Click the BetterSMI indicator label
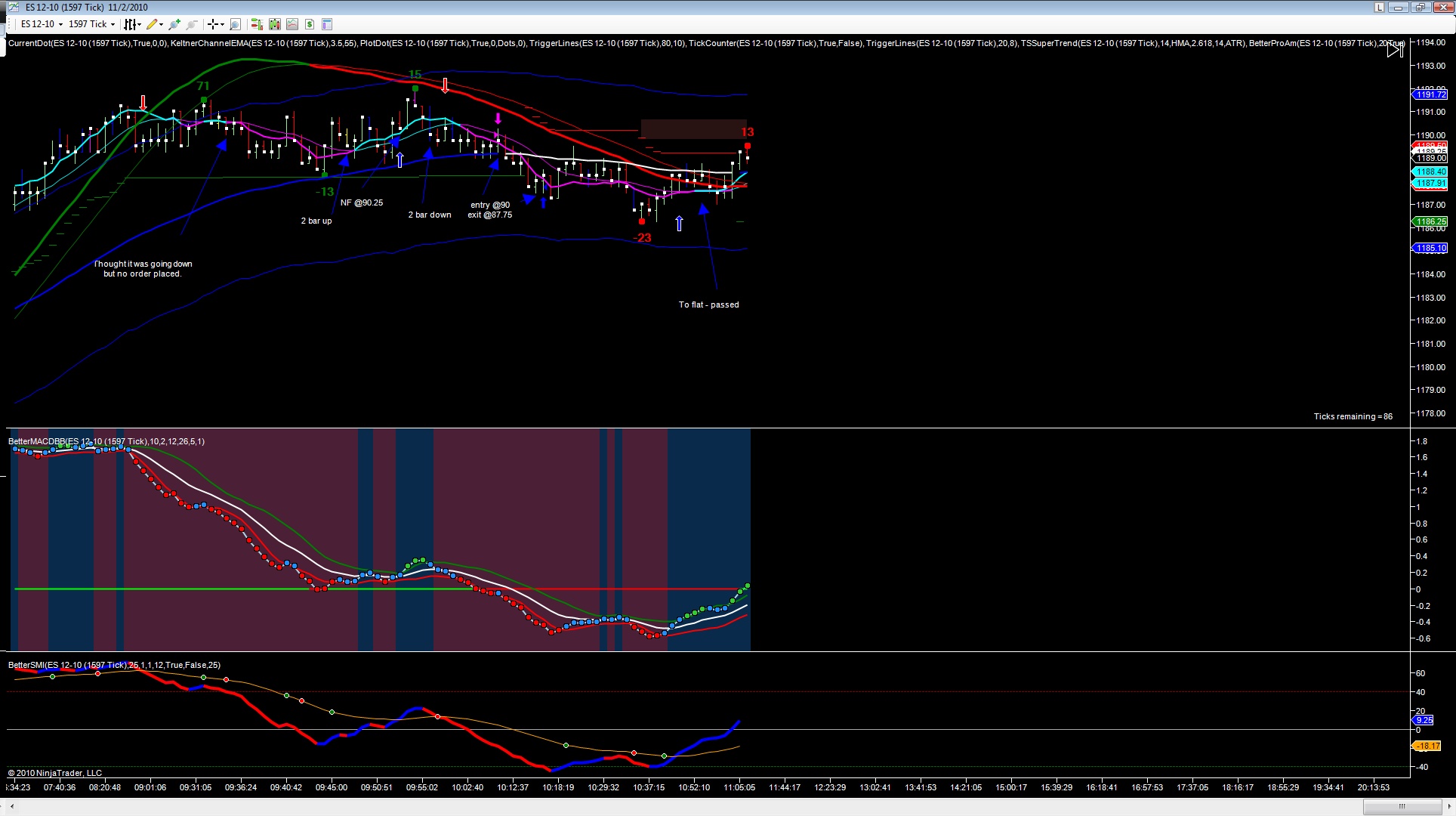The width and height of the screenshot is (1456, 816). (x=114, y=665)
